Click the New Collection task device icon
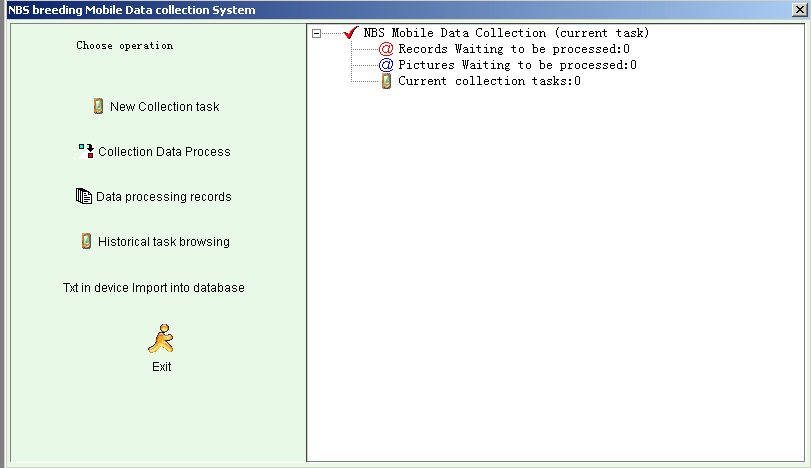Image resolution: width=811 pixels, height=468 pixels. [x=98, y=106]
